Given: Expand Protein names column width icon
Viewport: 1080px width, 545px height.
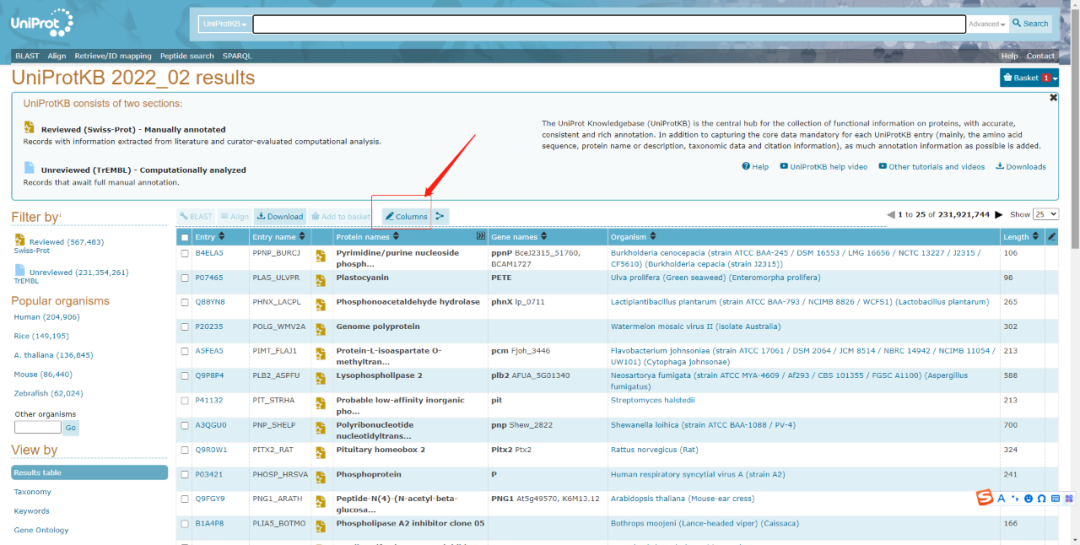Looking at the screenshot, I should pyautogui.click(x=480, y=237).
